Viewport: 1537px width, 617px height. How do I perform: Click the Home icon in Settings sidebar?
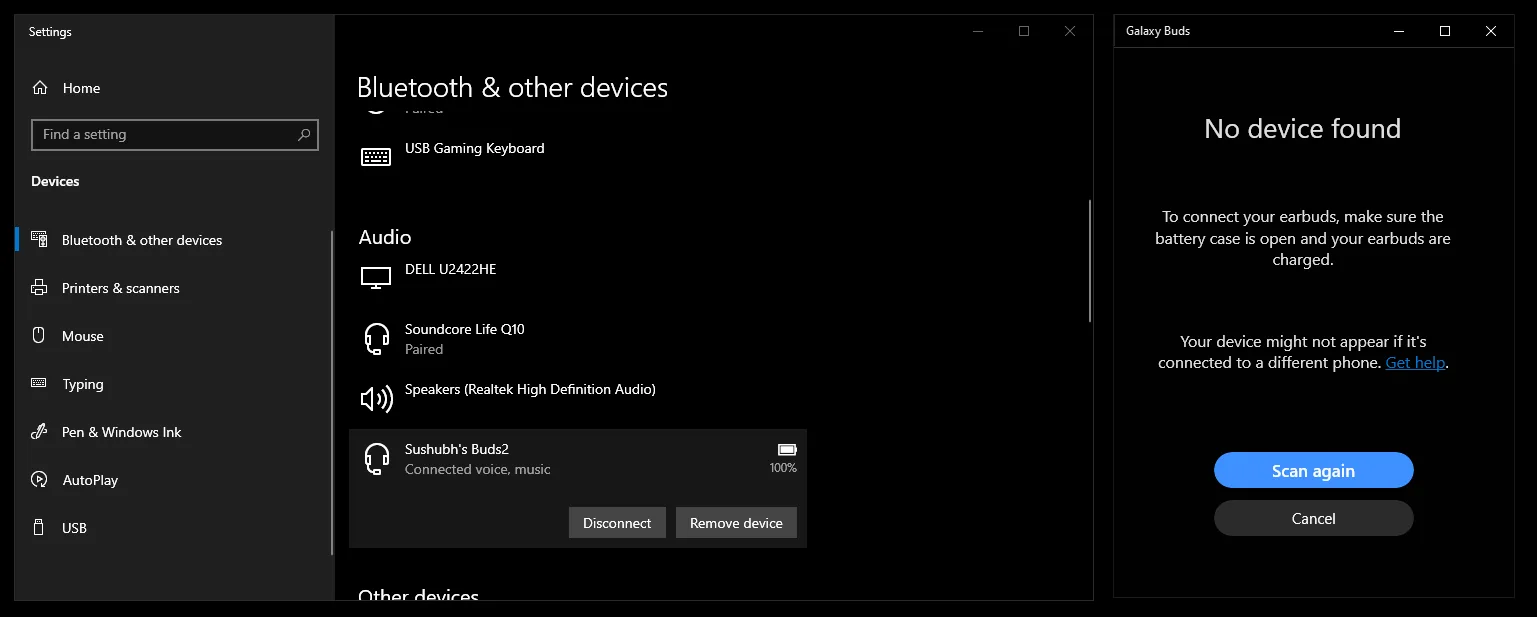coord(40,88)
